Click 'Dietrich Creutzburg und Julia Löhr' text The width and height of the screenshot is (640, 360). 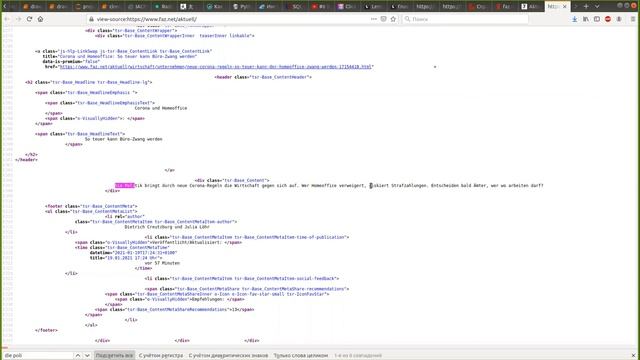click(167, 227)
